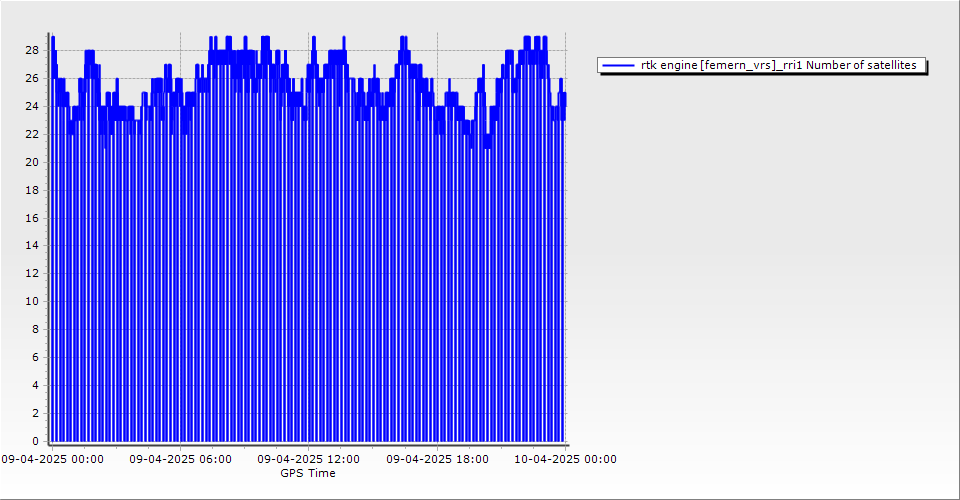The image size is (960, 500).
Task: Select the 09-04-2025 06:00 time label
Action: click(181, 460)
